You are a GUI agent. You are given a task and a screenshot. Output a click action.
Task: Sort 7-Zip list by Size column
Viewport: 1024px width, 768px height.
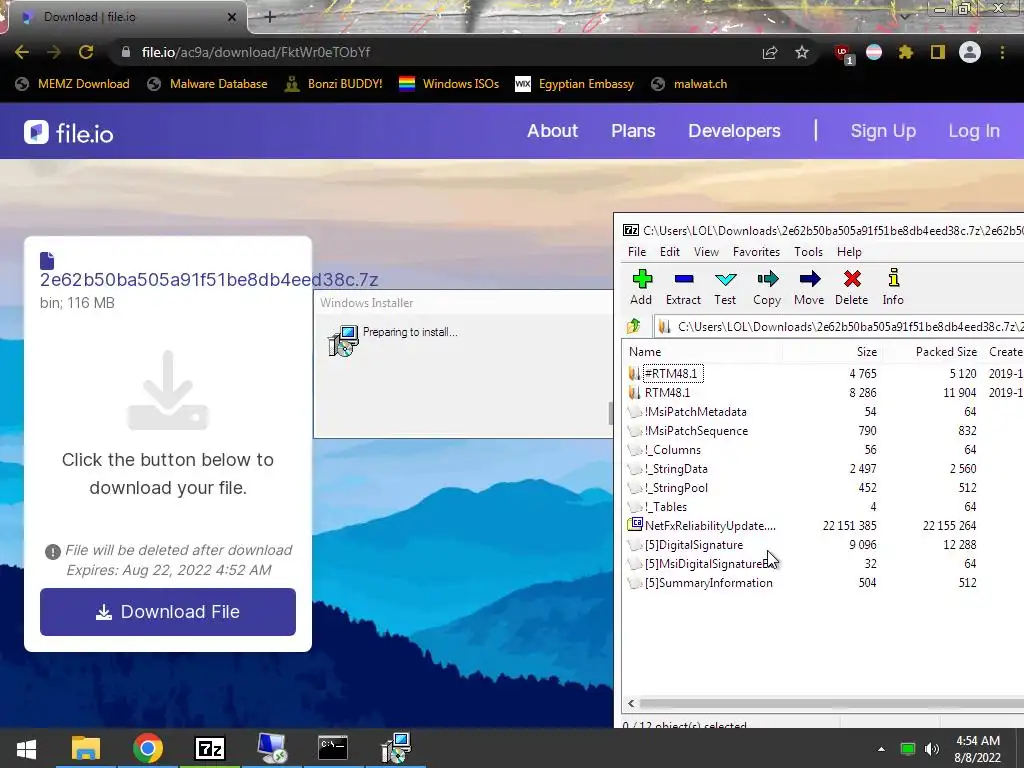831,351
